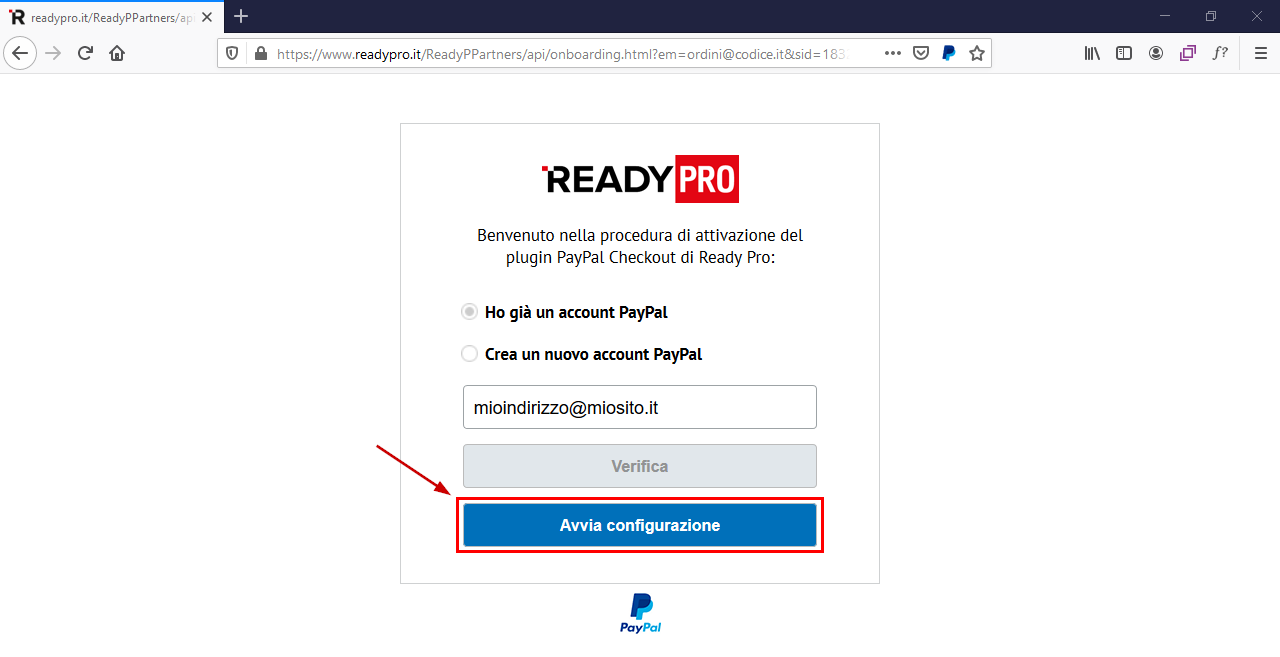Close the readypro.it tab
The height and width of the screenshot is (657, 1280).
coord(207,17)
